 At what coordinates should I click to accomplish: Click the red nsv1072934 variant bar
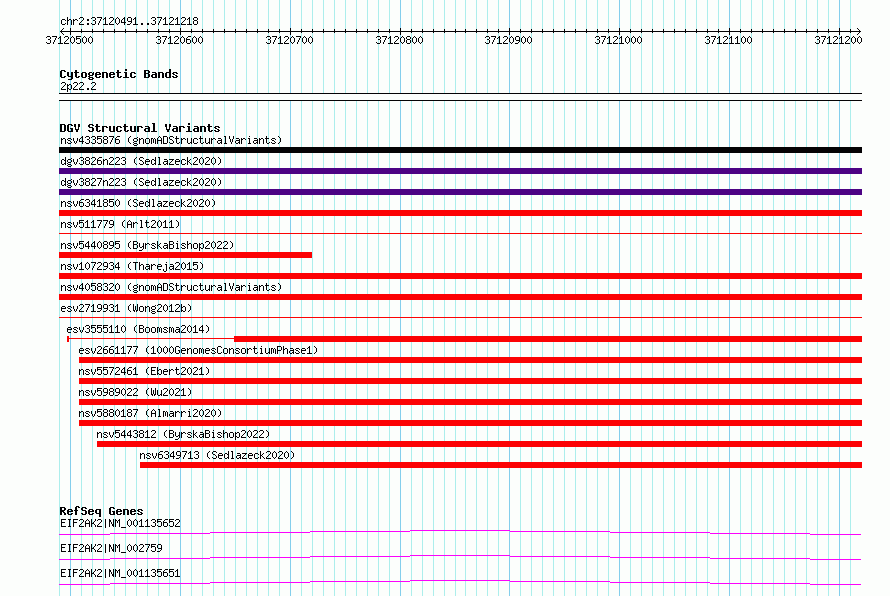click(x=460, y=276)
